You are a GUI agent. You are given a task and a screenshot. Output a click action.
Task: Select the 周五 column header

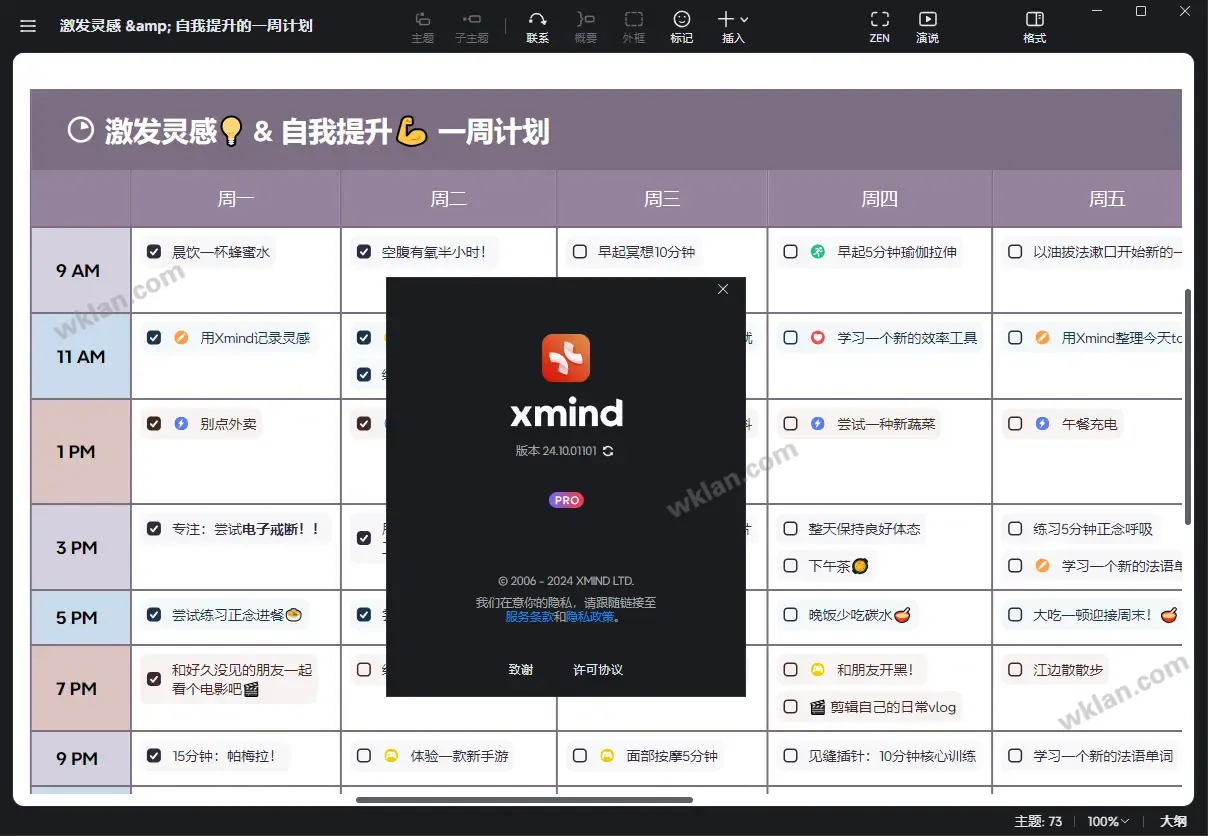point(1088,199)
